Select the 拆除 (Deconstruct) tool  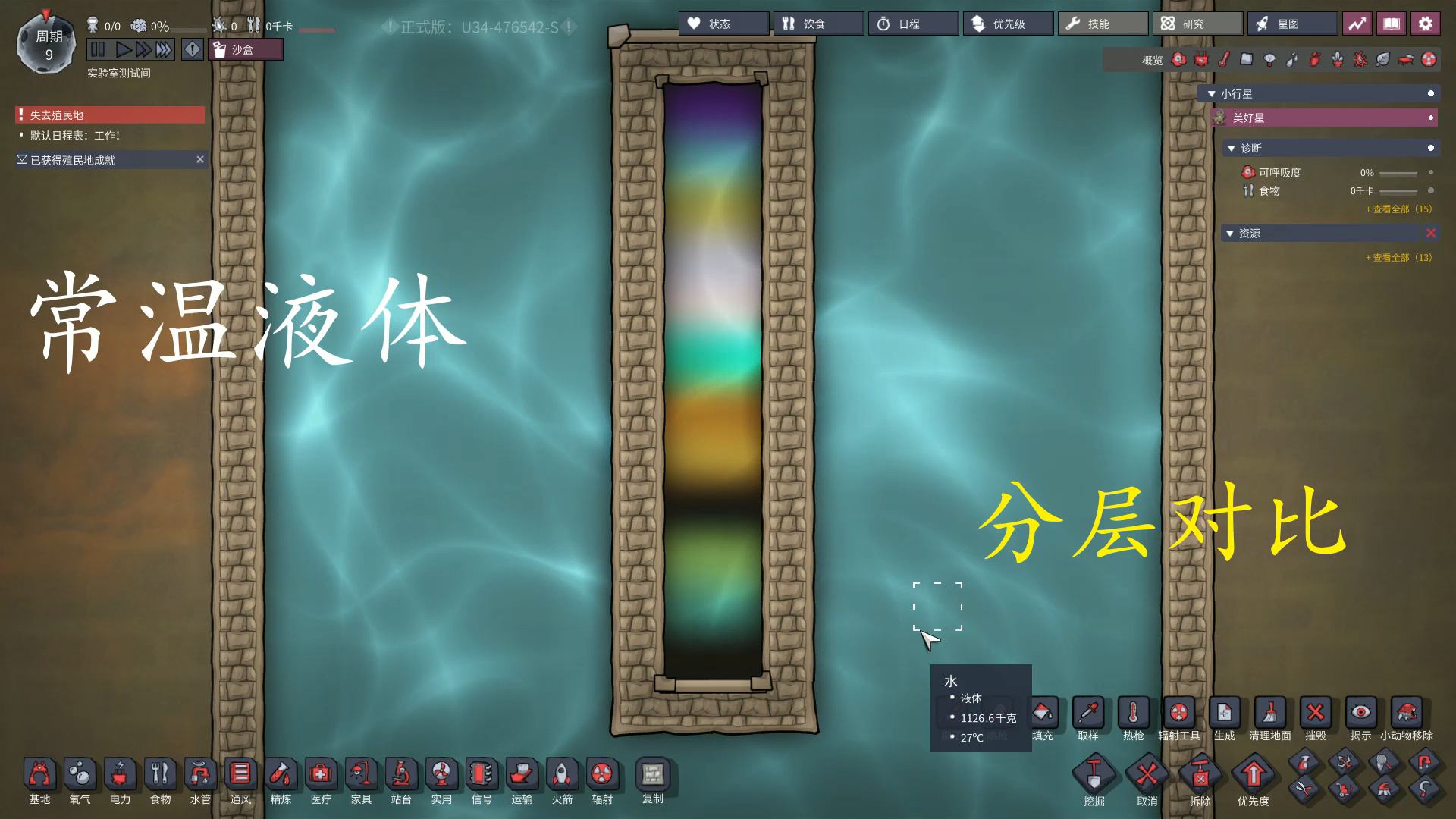[1200, 775]
